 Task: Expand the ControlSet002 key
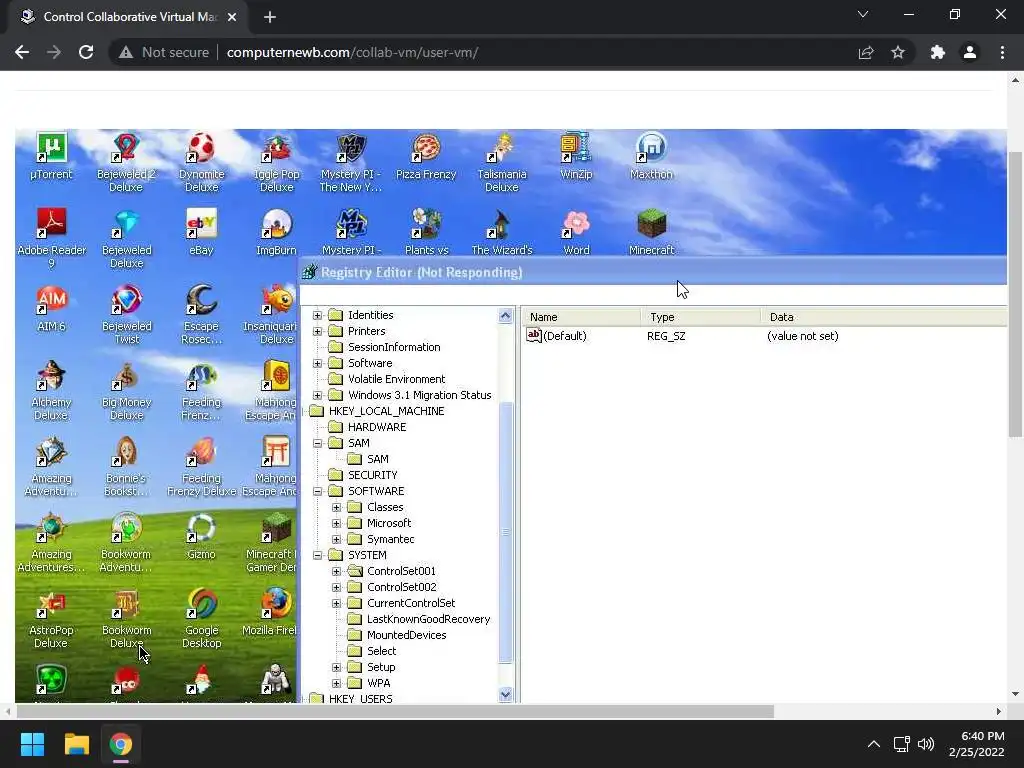click(x=336, y=587)
